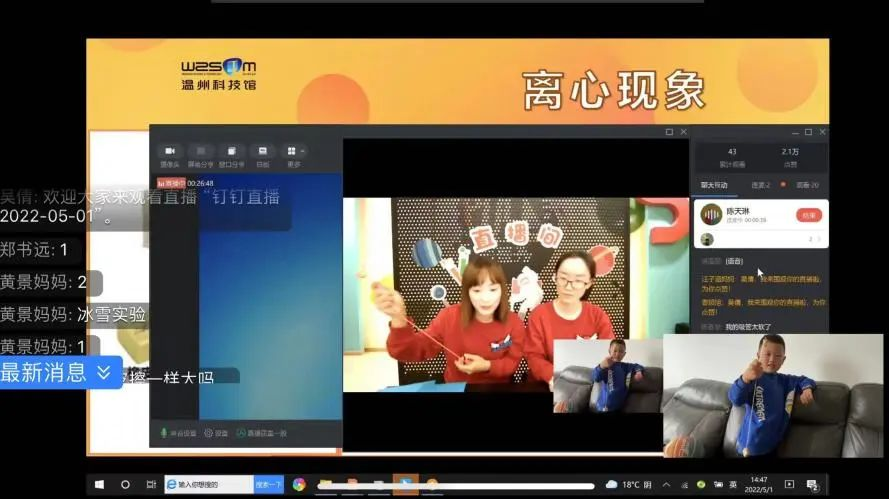Expand the system tray hidden icons arrow
Image resolution: width=889 pixels, height=499 pixels.
point(666,484)
